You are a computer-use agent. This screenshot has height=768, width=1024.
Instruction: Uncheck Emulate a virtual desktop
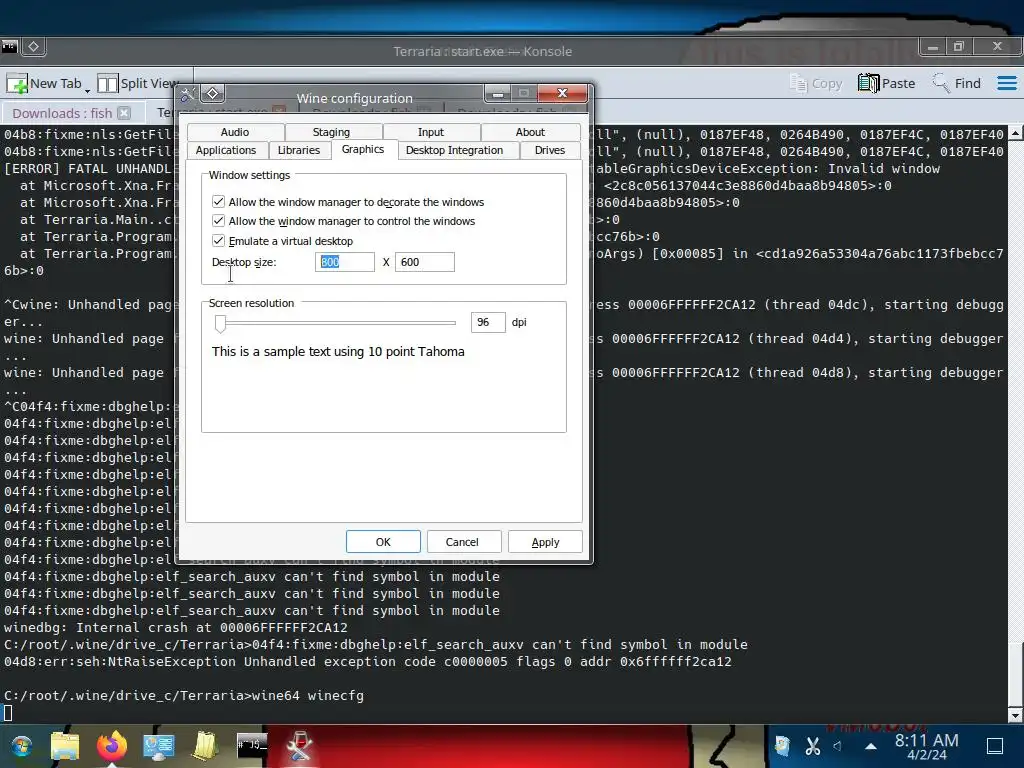click(x=218, y=240)
